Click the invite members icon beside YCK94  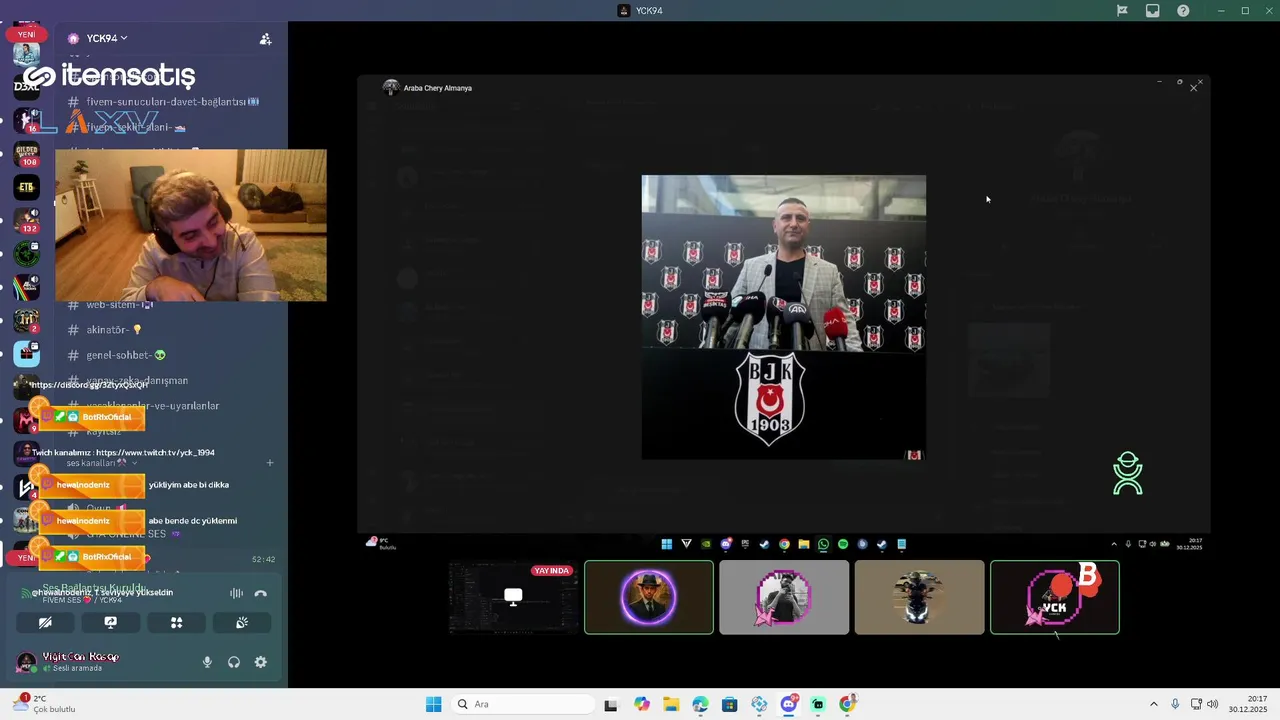click(265, 39)
